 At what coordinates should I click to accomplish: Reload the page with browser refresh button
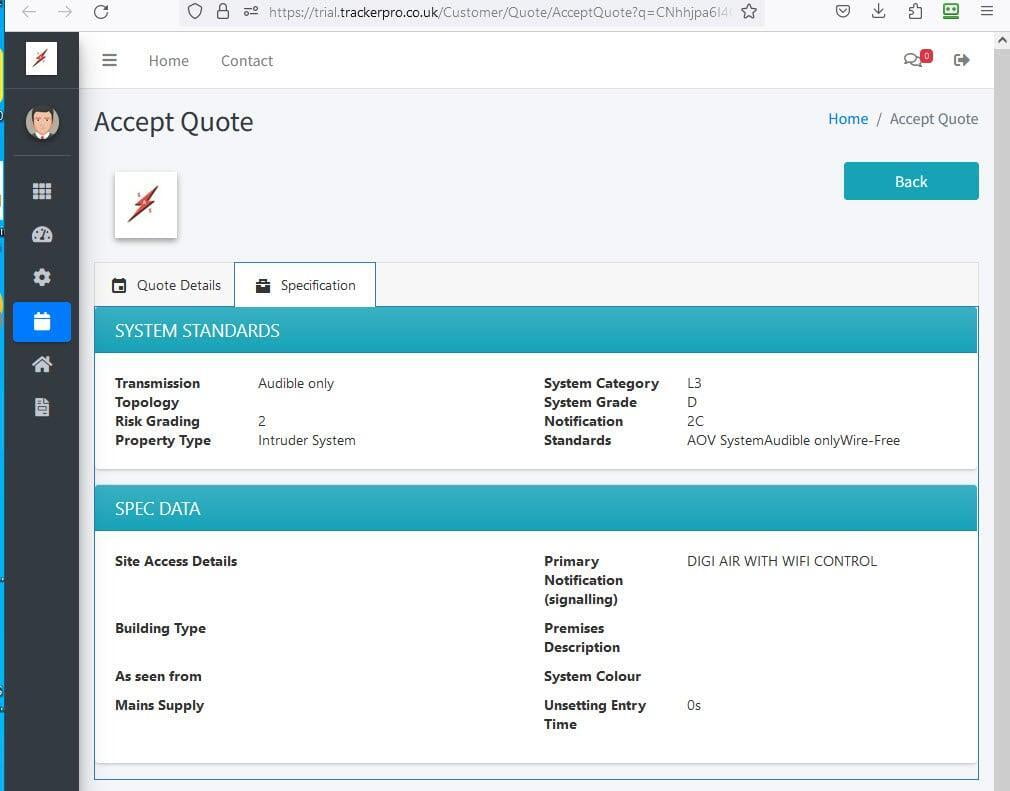(x=101, y=12)
